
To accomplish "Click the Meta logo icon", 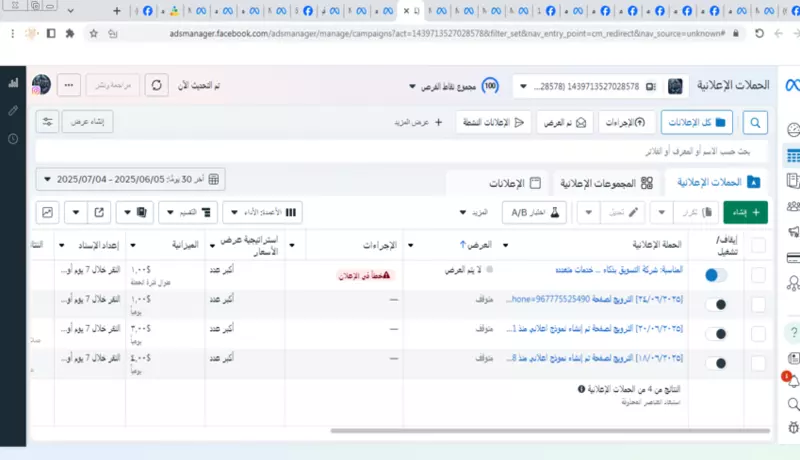I will click(792, 86).
